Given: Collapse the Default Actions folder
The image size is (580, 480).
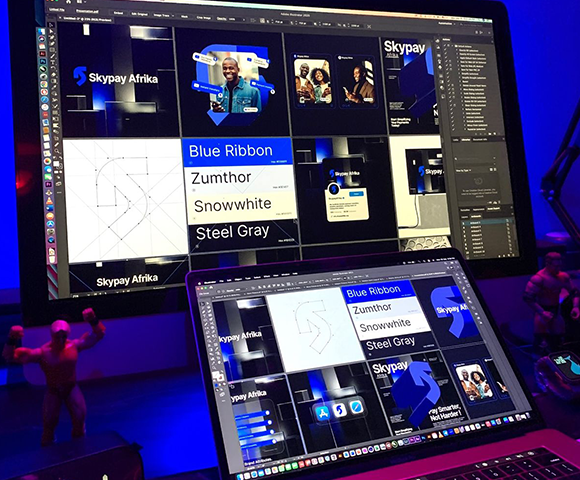Looking at the screenshot, I should click(x=453, y=46).
